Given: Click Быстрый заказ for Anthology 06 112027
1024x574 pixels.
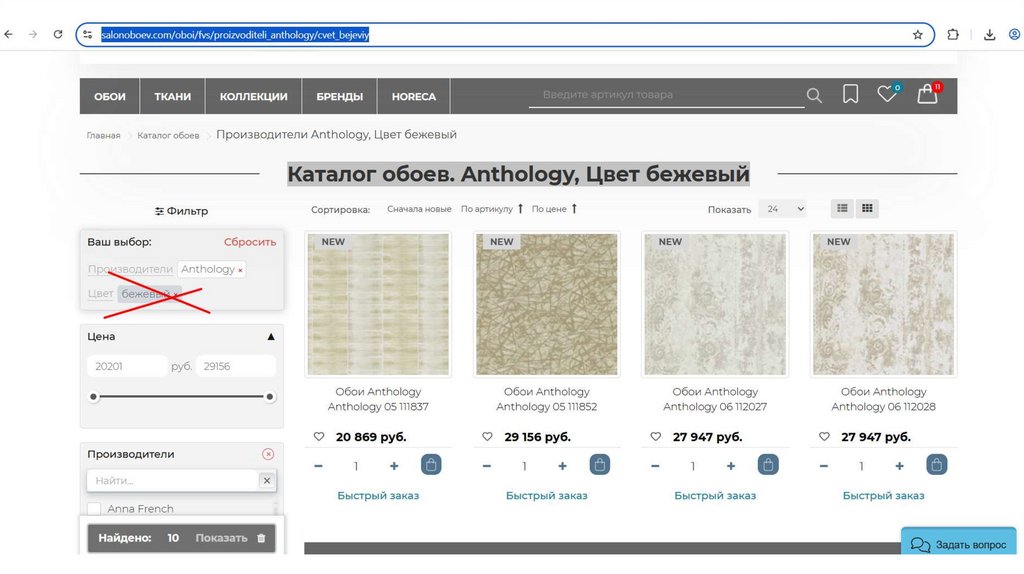Looking at the screenshot, I should (x=715, y=496).
